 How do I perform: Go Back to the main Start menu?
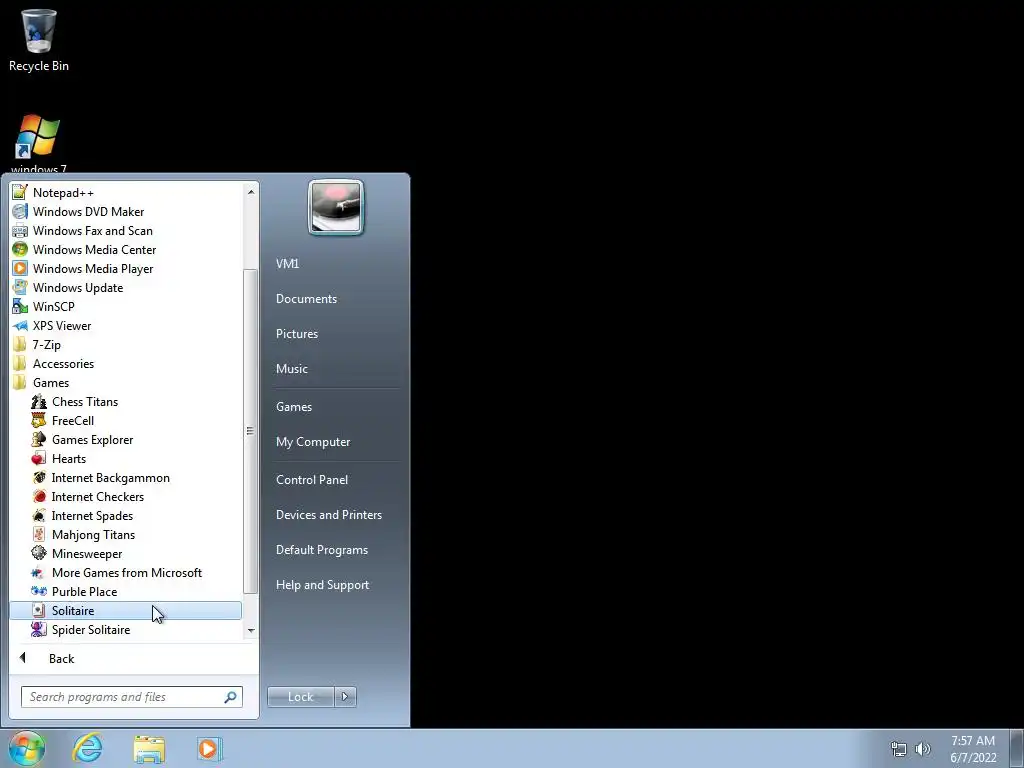pos(133,658)
